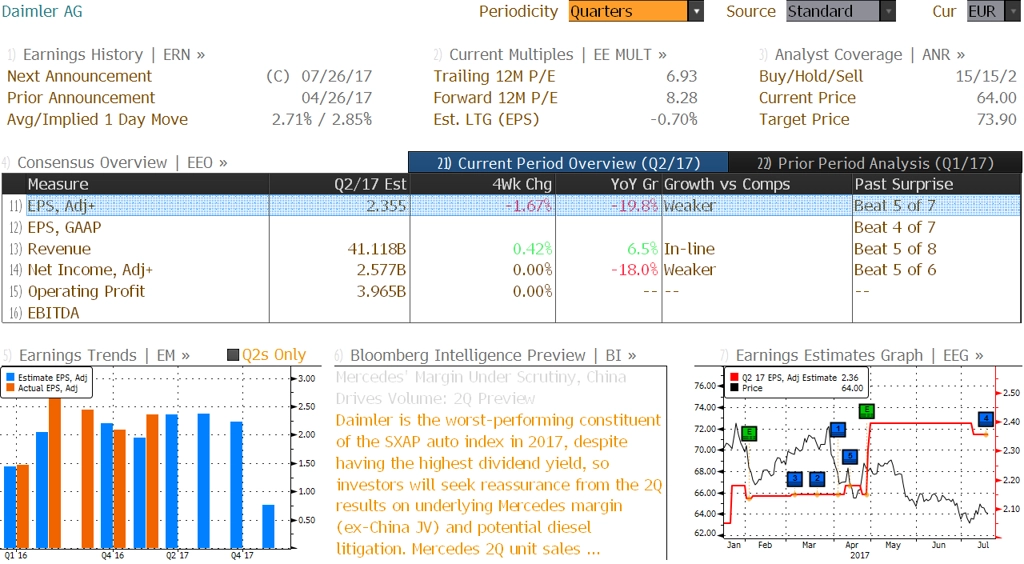The height and width of the screenshot is (564, 1024).
Task: Open the Mercedes' Margin Under Scrutiny headline
Action: (481, 387)
